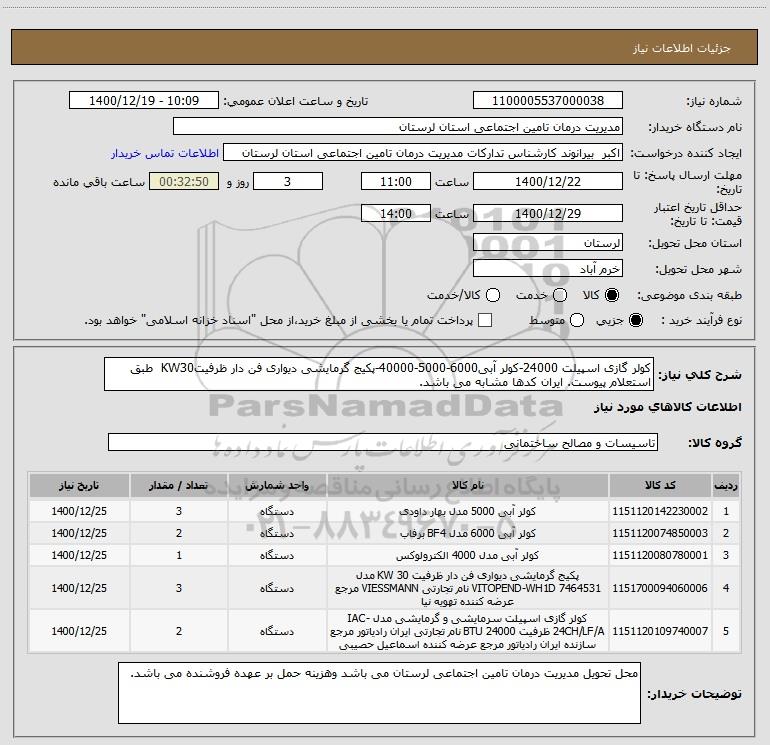Click the delivery city field خرم آباد

click(x=548, y=269)
